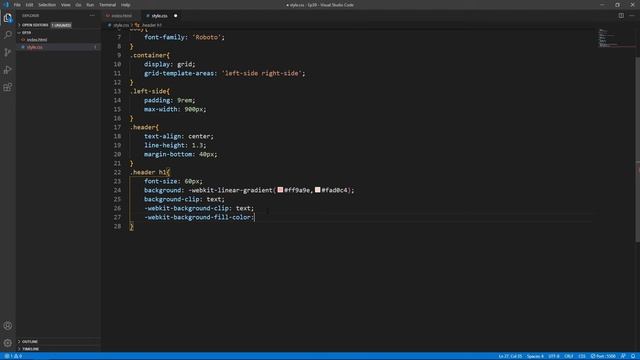Click the .container selector on line 9
This screenshot has height=360, width=640.
click(150, 55)
